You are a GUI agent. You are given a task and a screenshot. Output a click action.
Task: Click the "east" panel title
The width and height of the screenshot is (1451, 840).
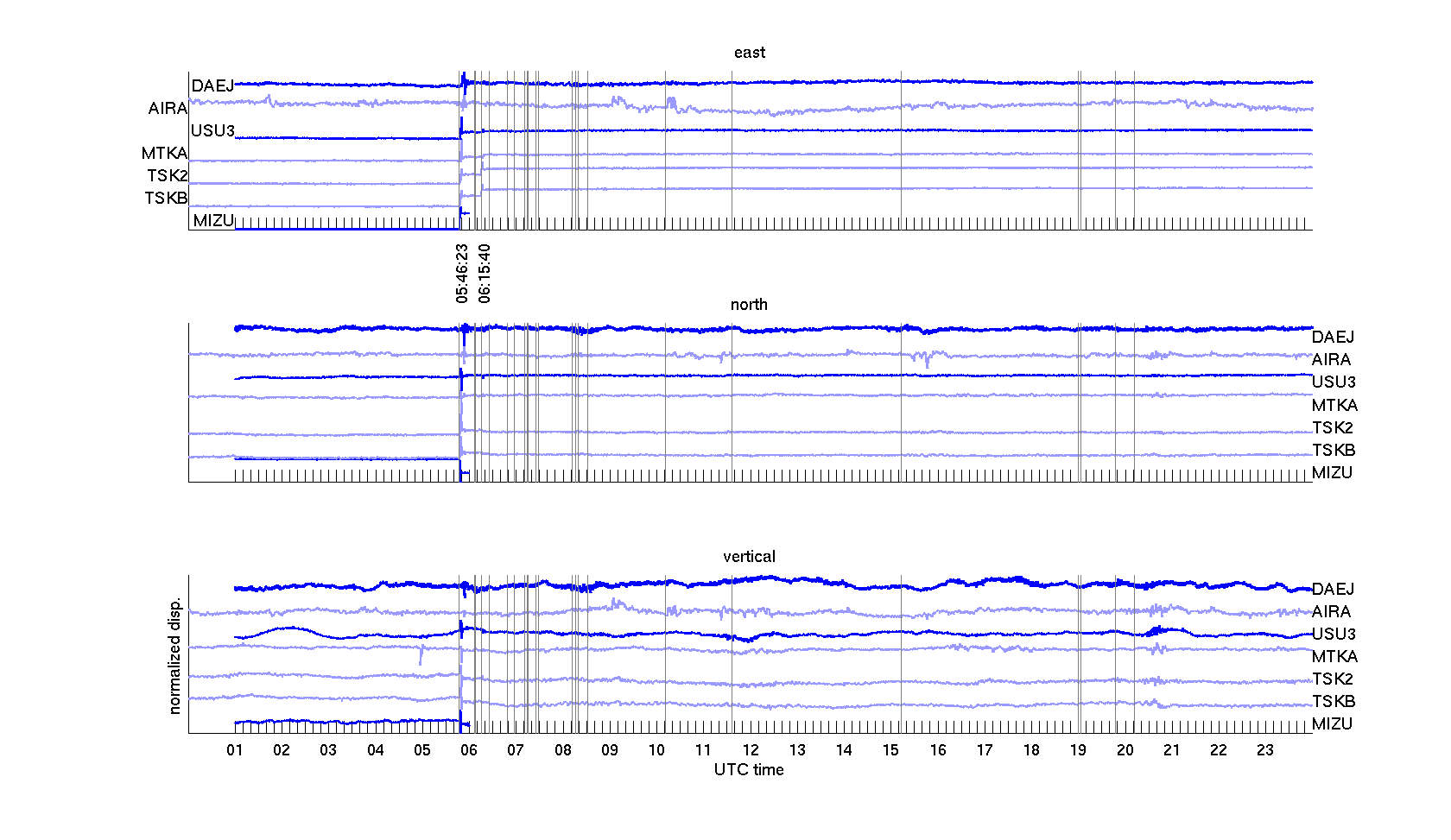click(749, 53)
